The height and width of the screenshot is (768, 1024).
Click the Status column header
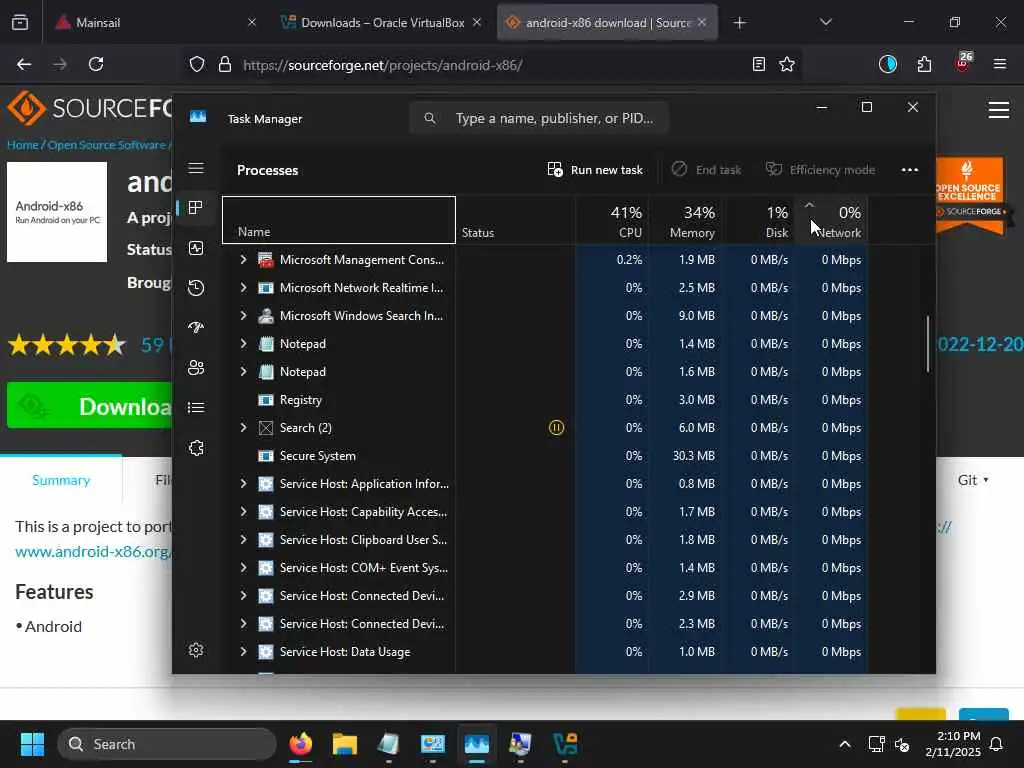[515, 221]
